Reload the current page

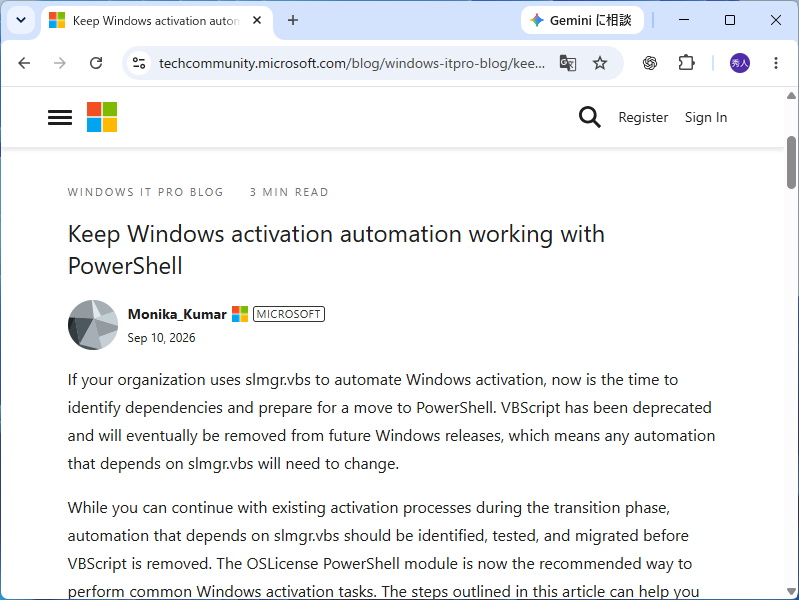[96, 63]
